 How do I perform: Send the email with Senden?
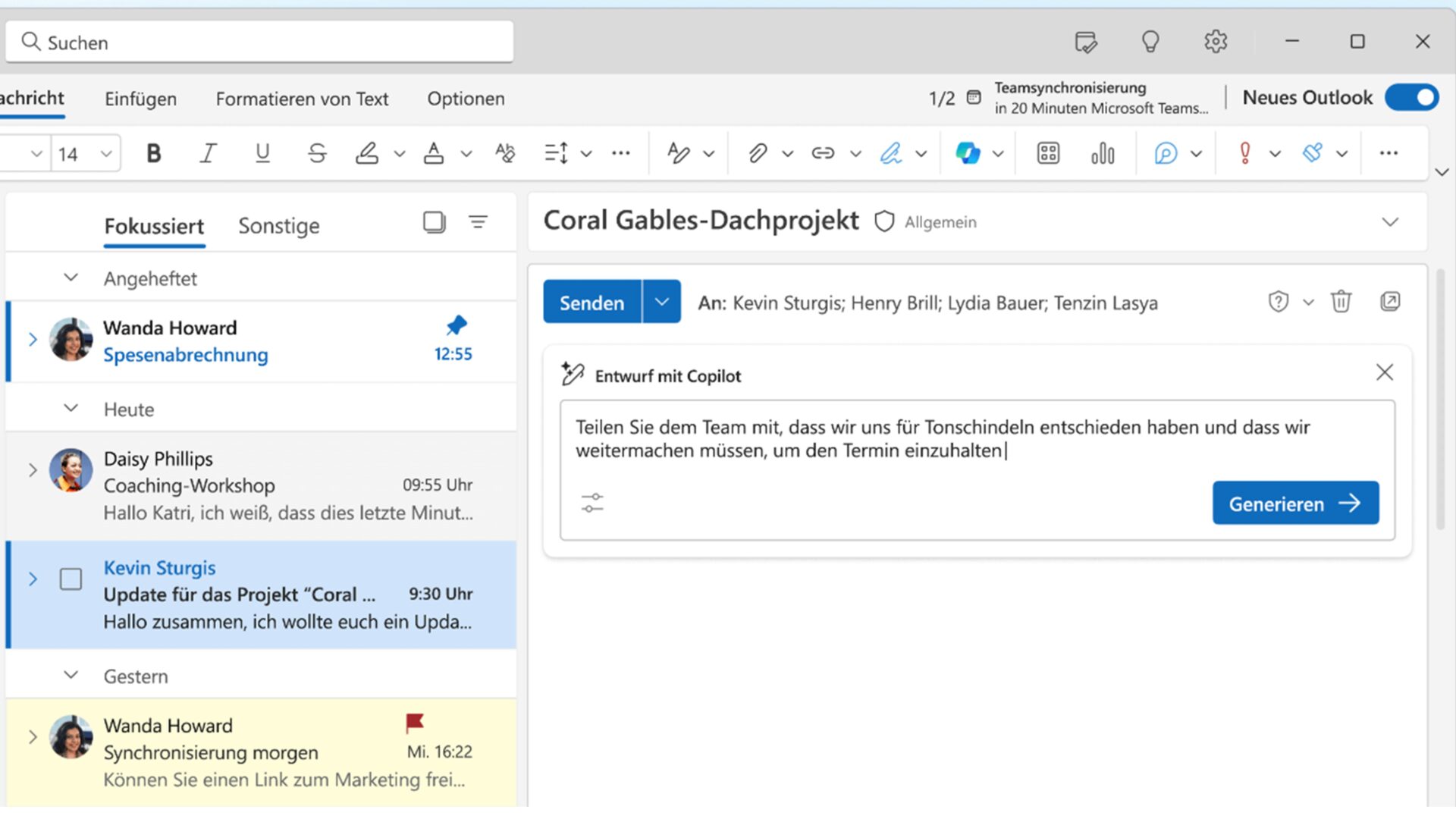[x=592, y=302]
